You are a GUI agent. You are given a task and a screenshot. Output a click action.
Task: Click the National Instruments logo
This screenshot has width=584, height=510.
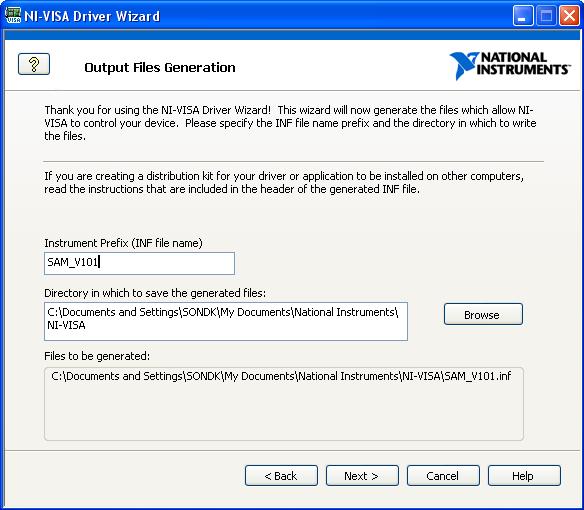pyautogui.click(x=509, y=66)
